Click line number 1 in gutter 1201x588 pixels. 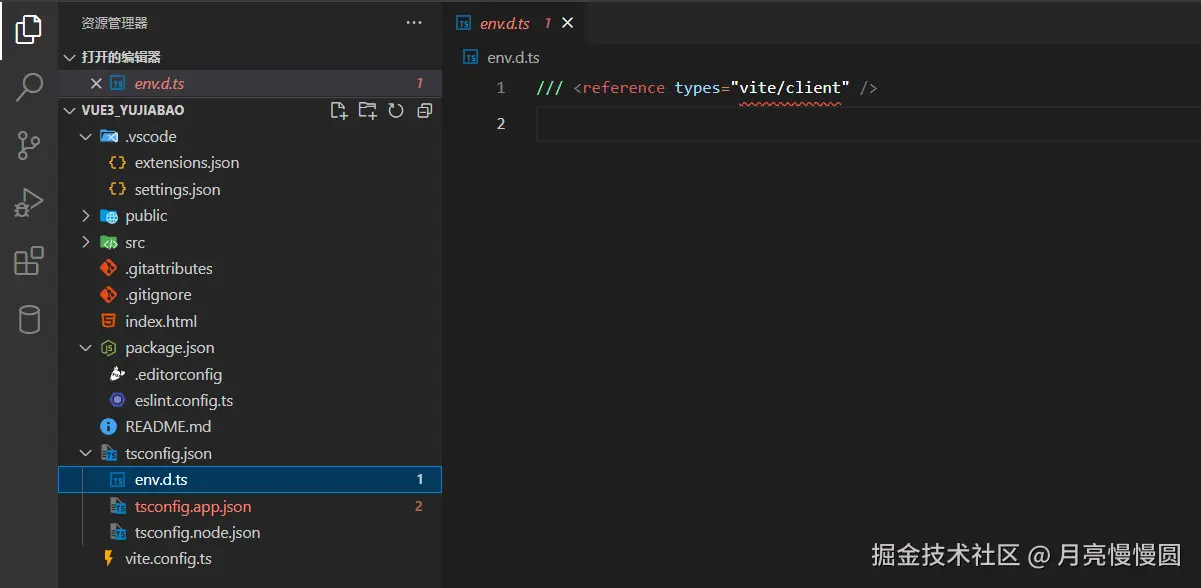coord(501,88)
